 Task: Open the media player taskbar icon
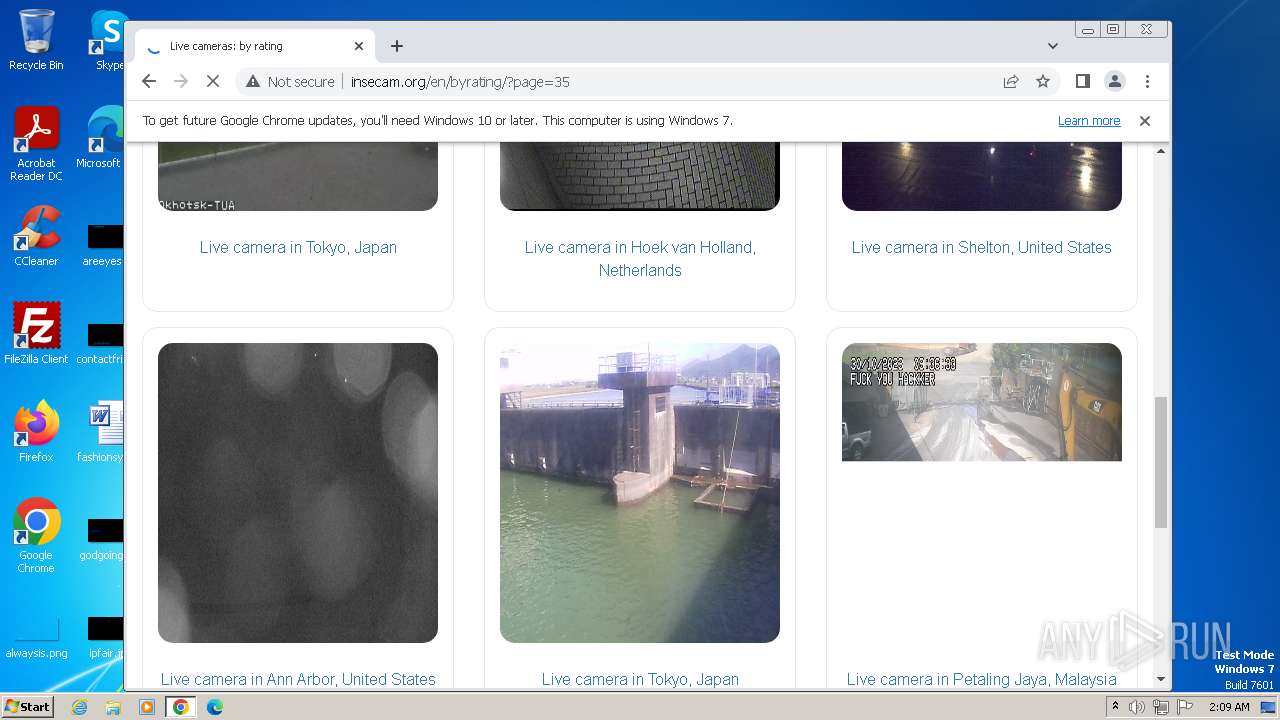tap(146, 707)
